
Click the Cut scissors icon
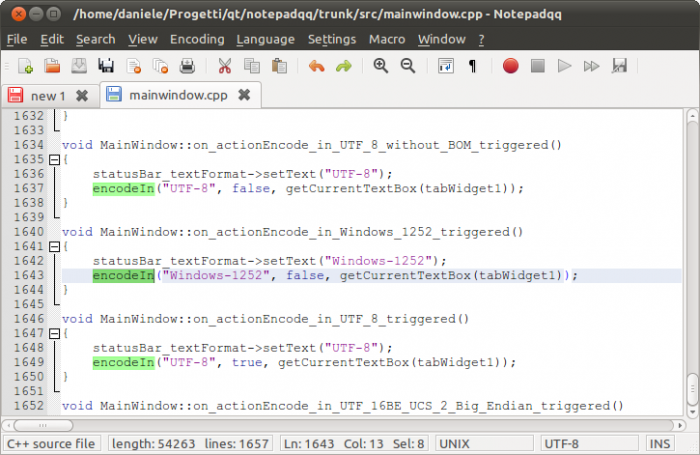(224, 66)
